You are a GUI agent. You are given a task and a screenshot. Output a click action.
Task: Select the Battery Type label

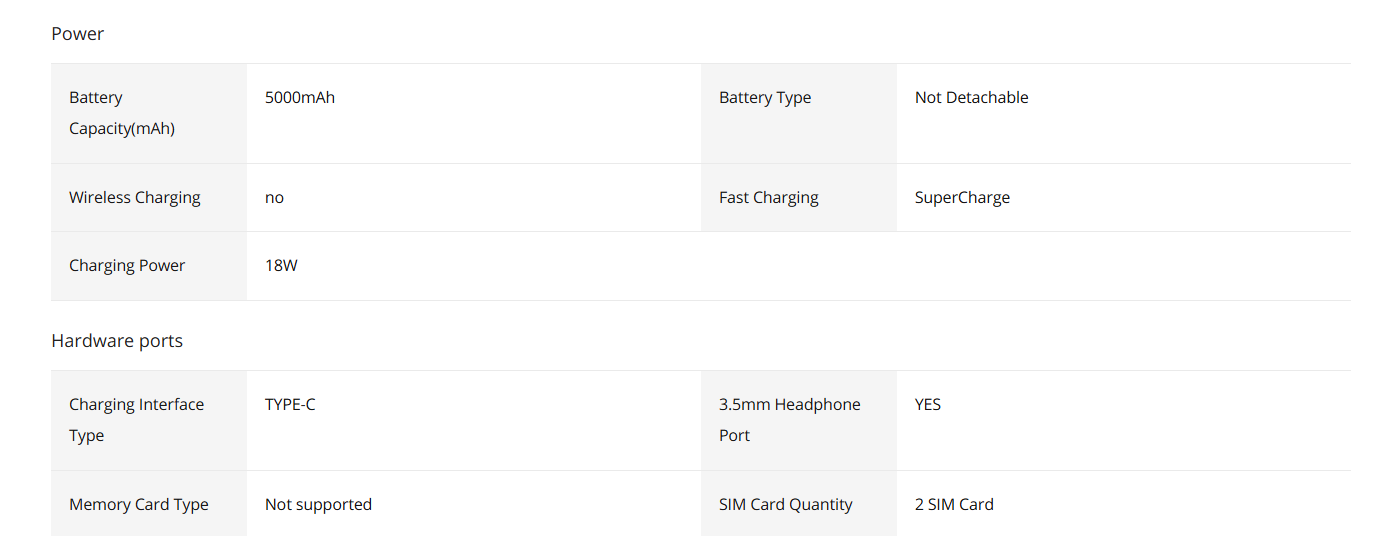pos(765,98)
